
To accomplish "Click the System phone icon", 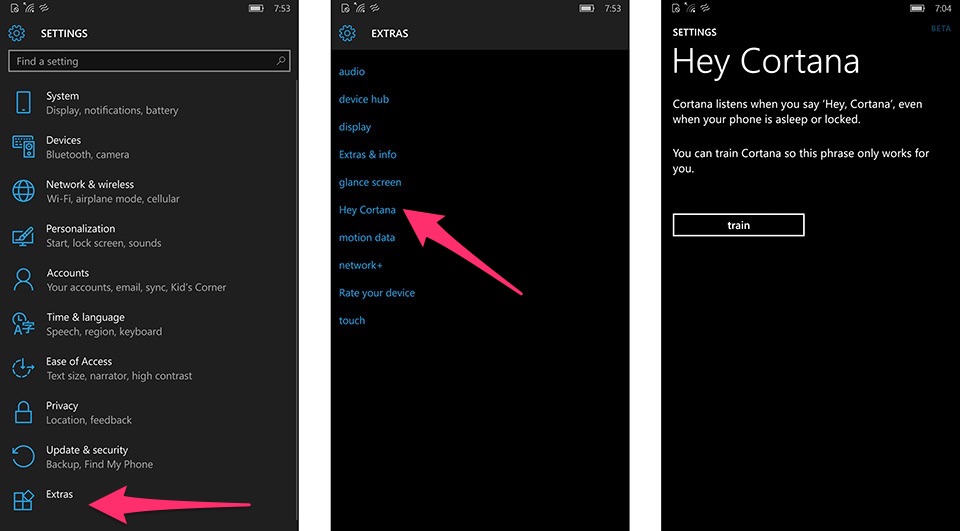I will tap(23, 102).
